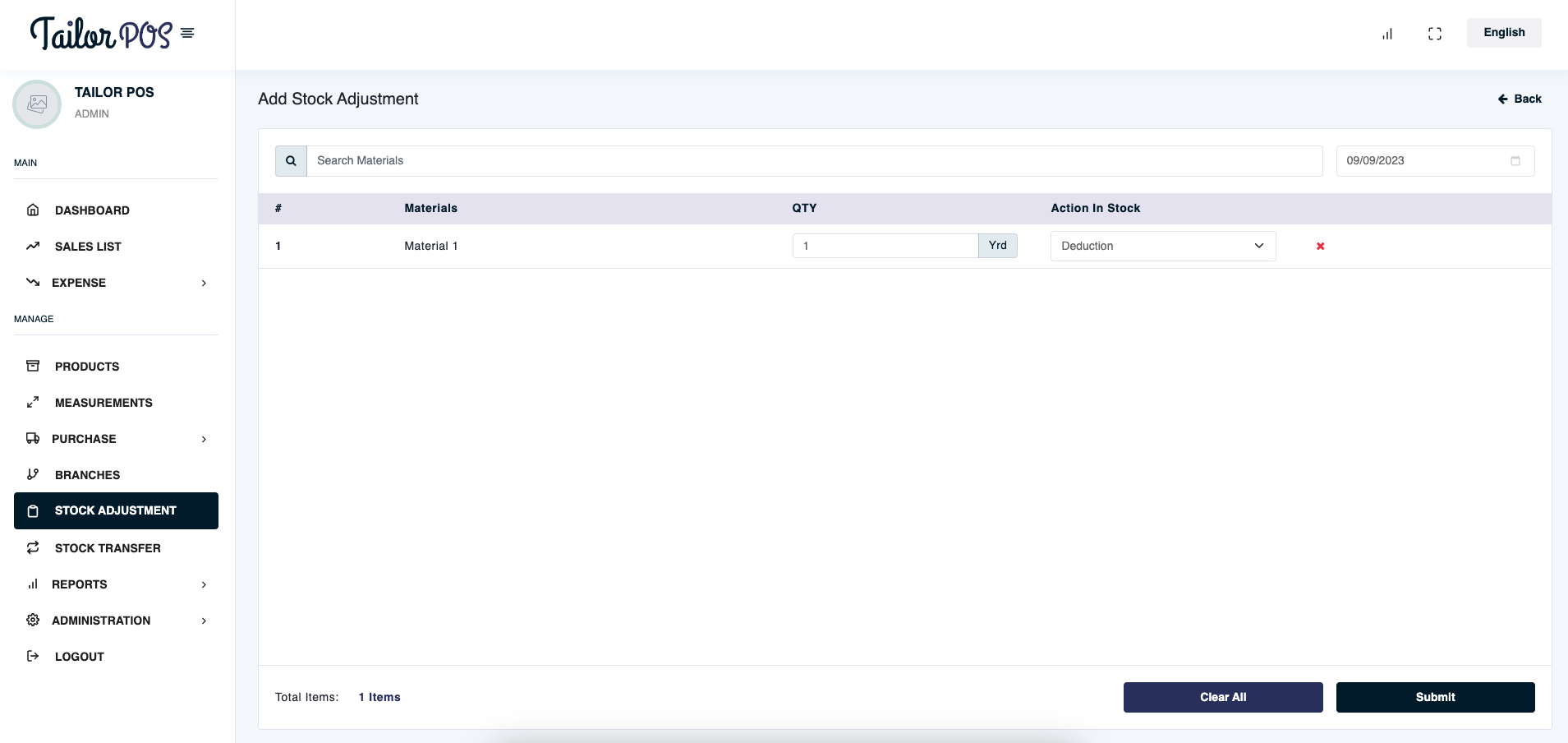This screenshot has height=743, width=1568.
Task: Open the Dashboard page
Action: tap(92, 210)
